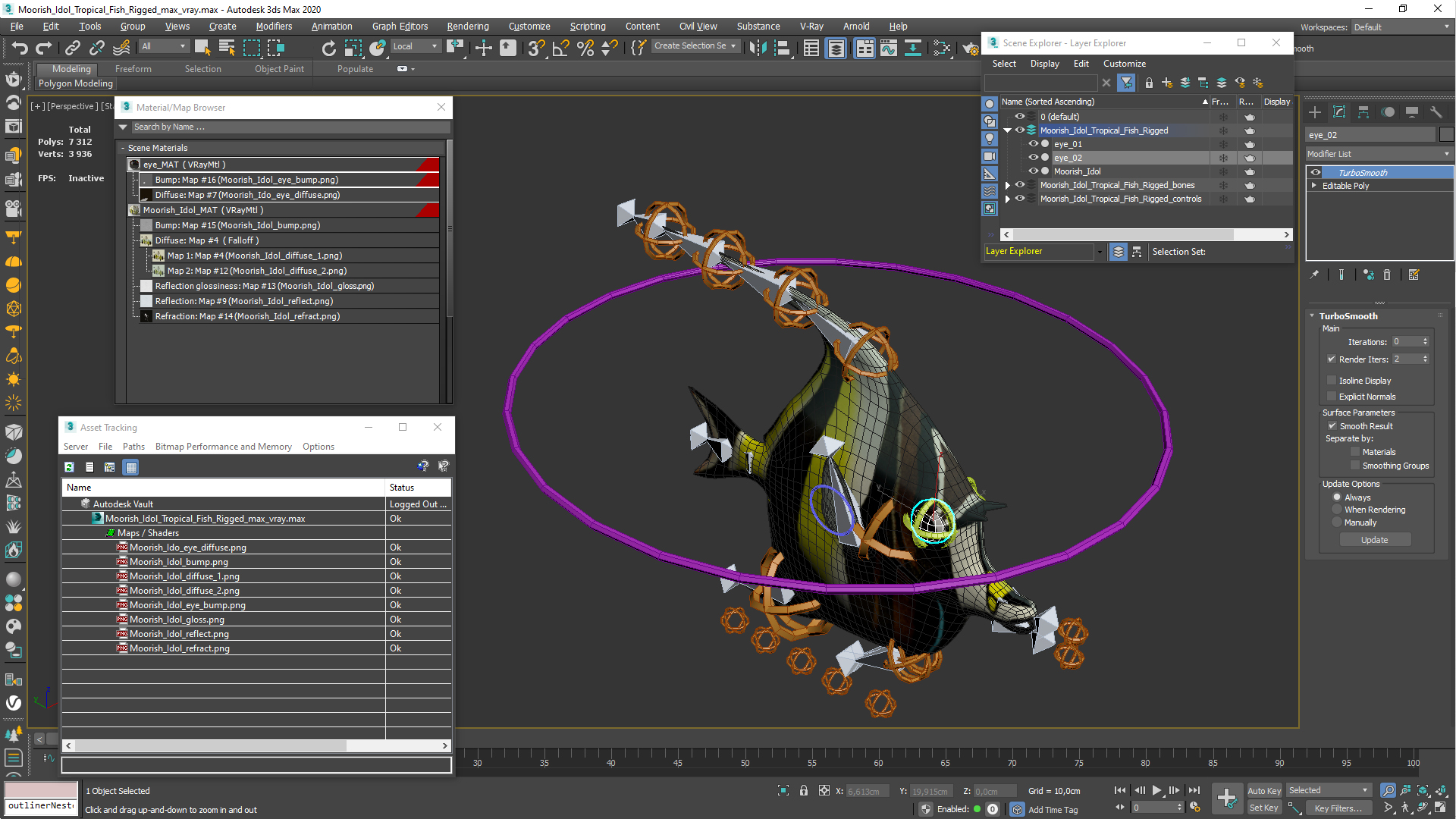
Task: Click the Bind to Space Warp icon
Action: tap(121, 47)
